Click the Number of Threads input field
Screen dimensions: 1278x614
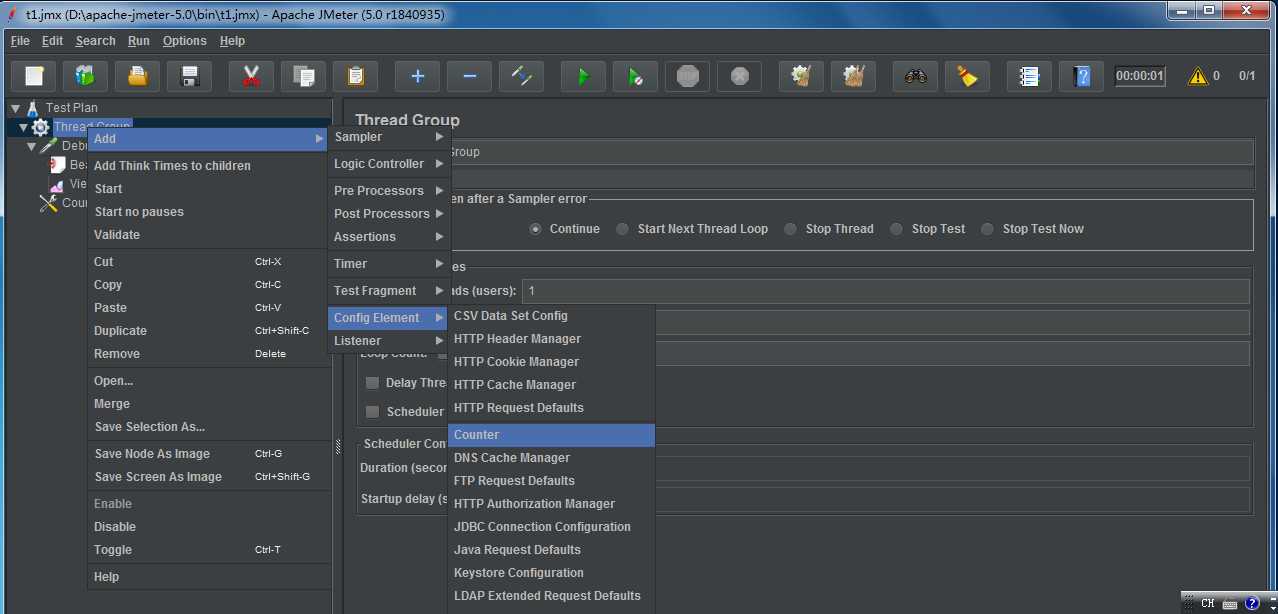886,291
